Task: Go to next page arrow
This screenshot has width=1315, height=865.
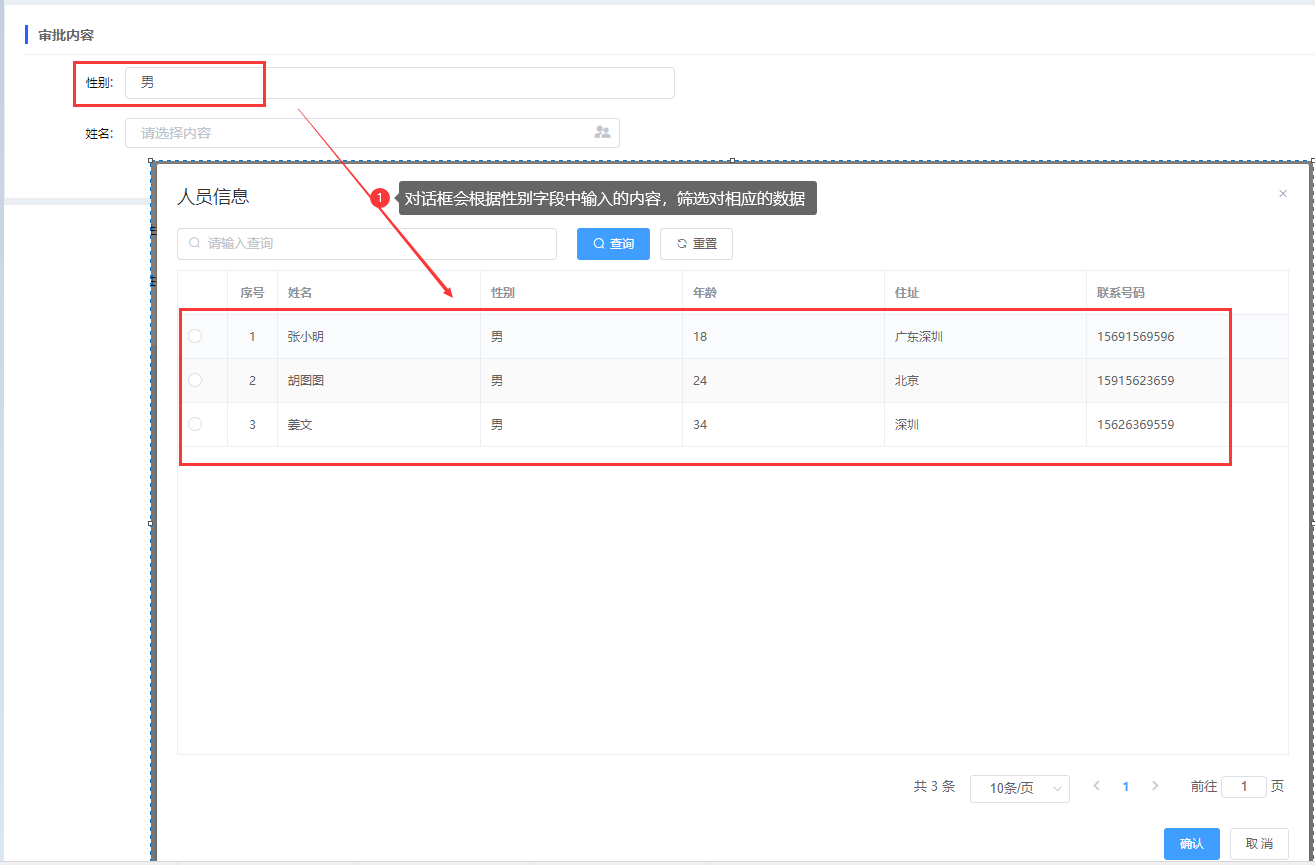Action: [x=1155, y=786]
